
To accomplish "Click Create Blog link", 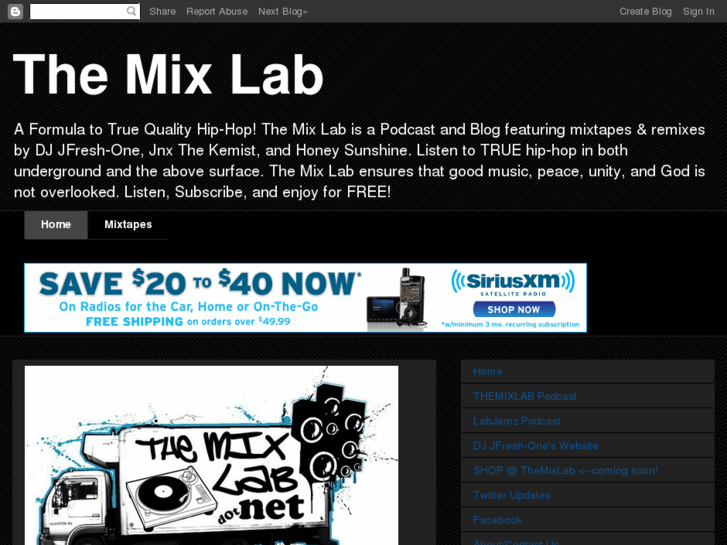I will pos(645,12).
